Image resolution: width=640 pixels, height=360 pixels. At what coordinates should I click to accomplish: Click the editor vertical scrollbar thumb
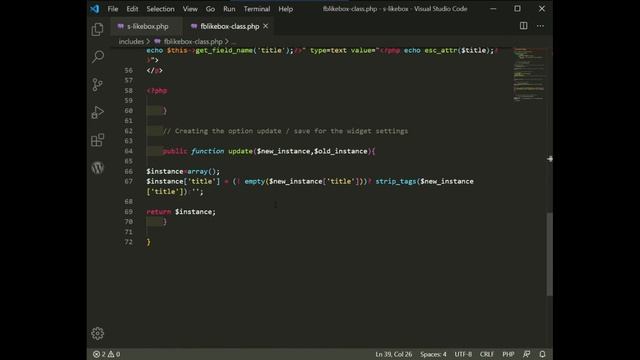click(x=550, y=254)
